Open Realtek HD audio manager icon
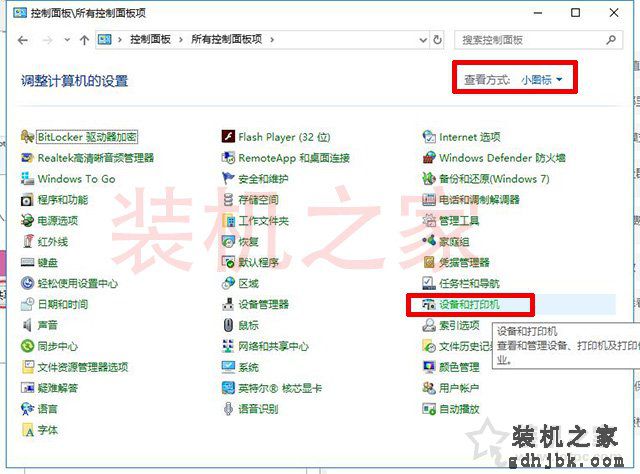640x474 pixels. pos(27,158)
